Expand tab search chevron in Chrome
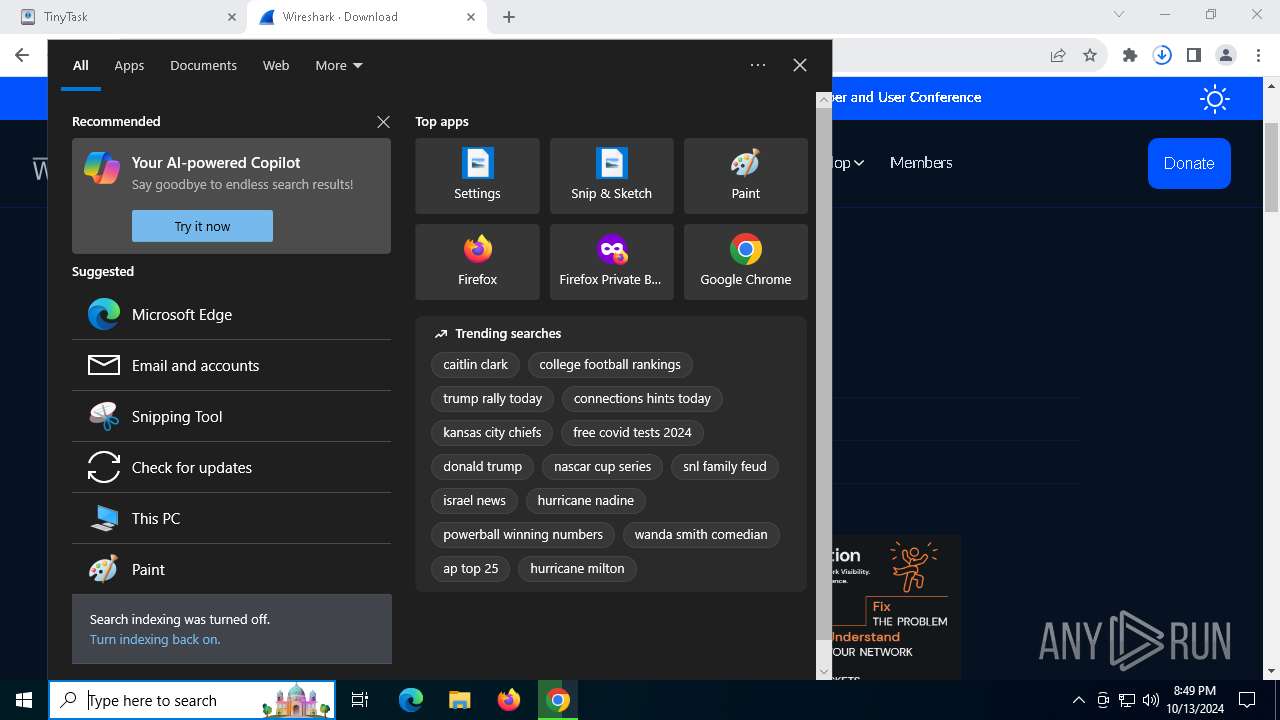Image resolution: width=1280 pixels, height=720 pixels. tap(1119, 15)
